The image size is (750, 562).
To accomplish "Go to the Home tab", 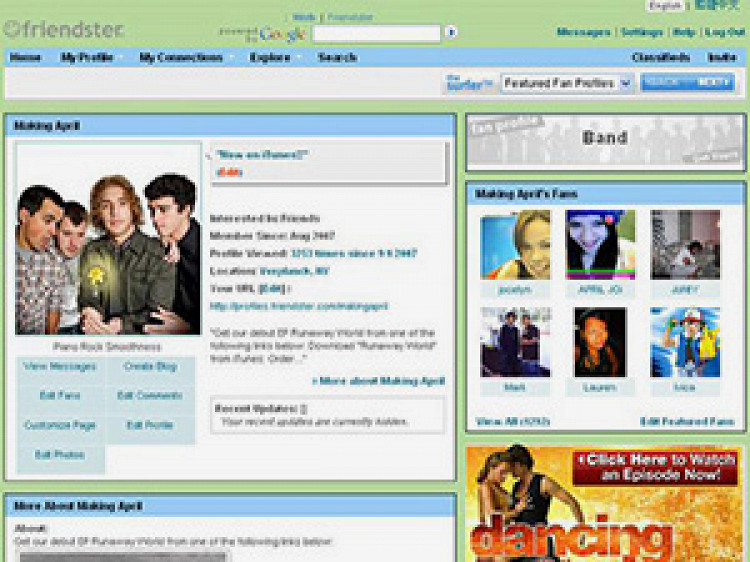I will click(25, 57).
